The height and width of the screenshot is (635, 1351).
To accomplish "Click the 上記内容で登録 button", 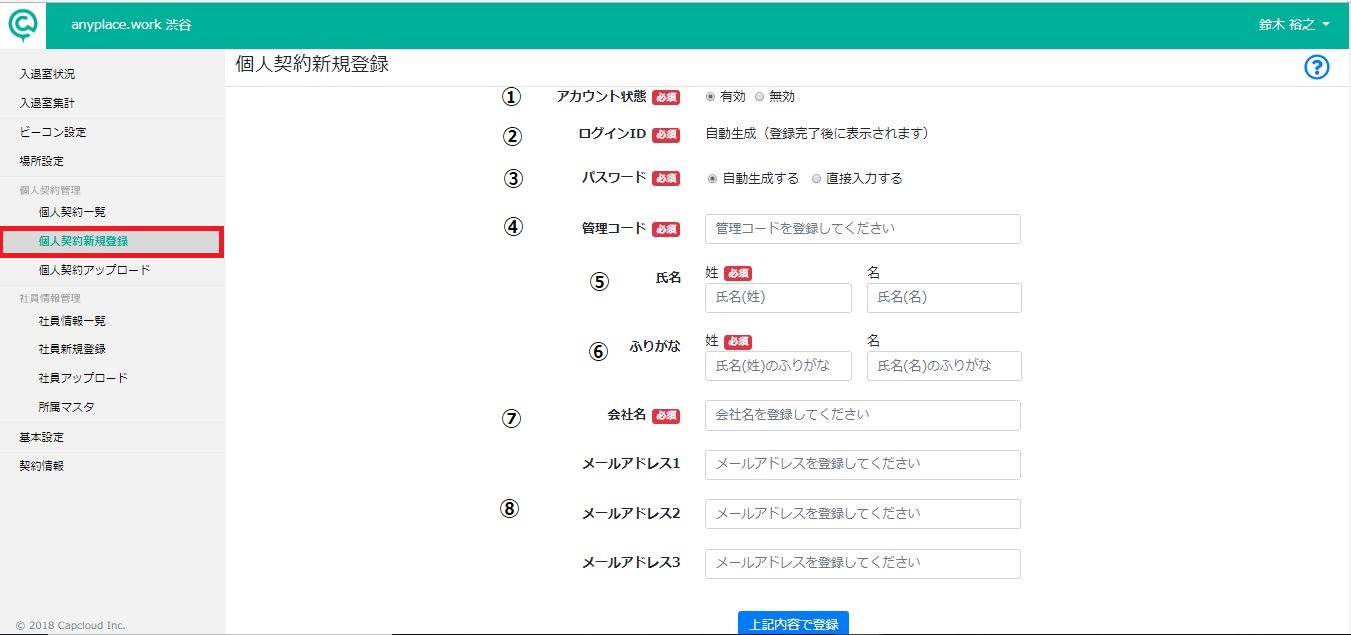I will 793,623.
